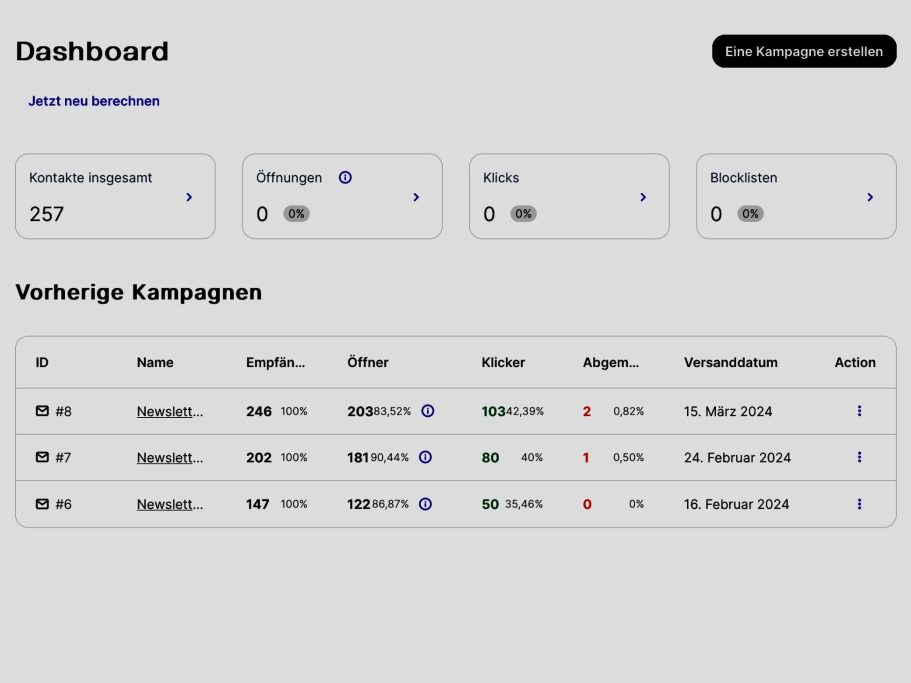911x683 pixels.
Task: Click the Jetzt neu berechnen link
Action: tap(94, 101)
